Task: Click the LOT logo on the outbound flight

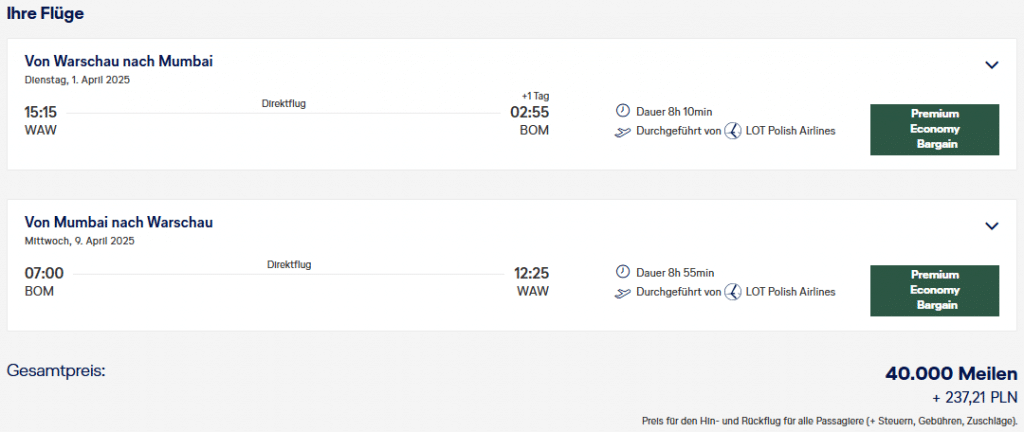Action: tap(732, 131)
